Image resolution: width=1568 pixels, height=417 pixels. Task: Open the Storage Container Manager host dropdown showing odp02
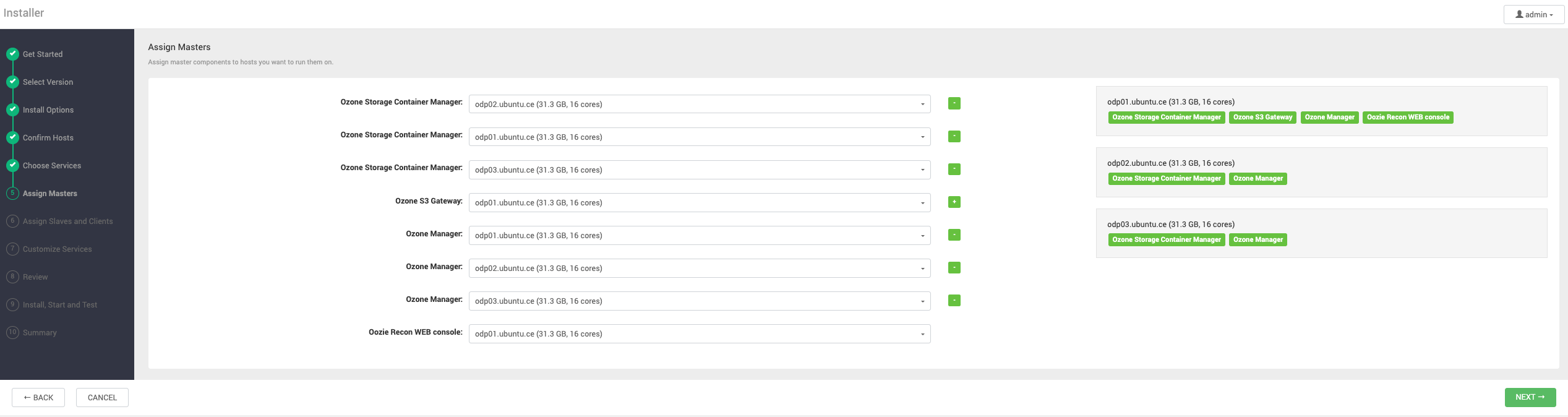pyautogui.click(x=700, y=104)
